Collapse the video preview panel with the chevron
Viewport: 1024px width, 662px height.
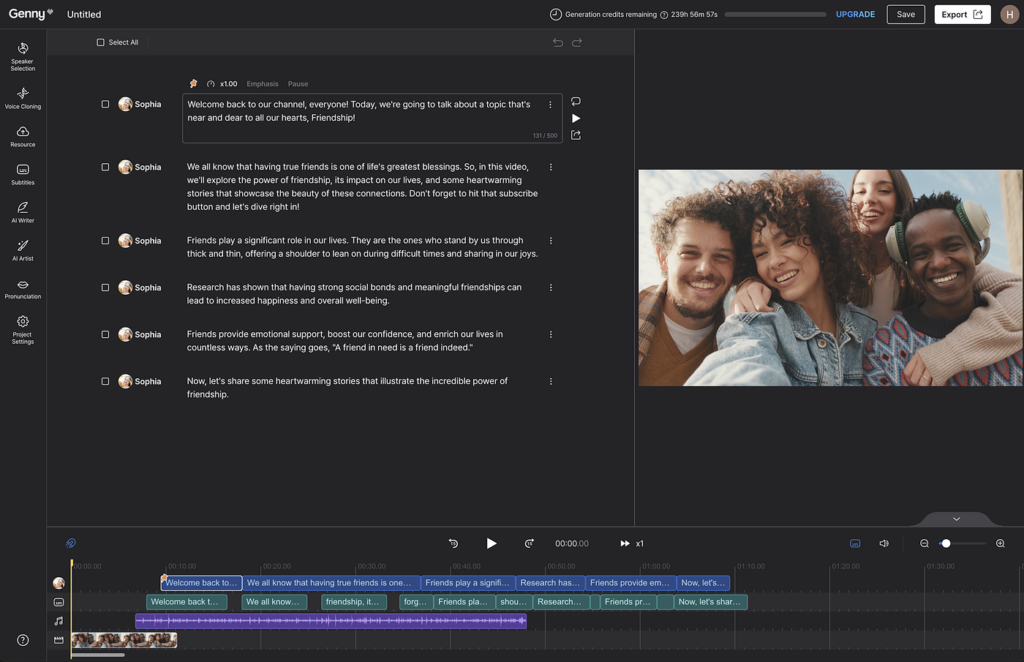[955, 519]
